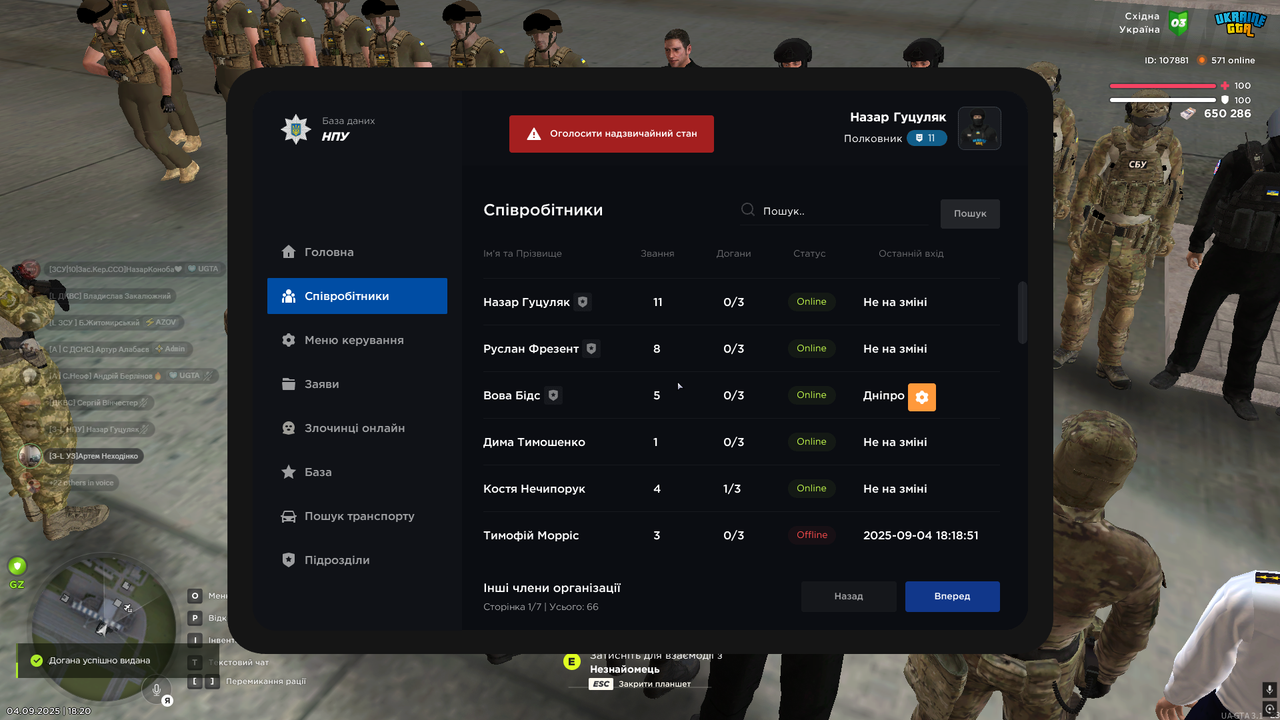1280x720 pixels.
Task: Click the criminal face icon beside Злочинці онлайн
Action: point(288,428)
